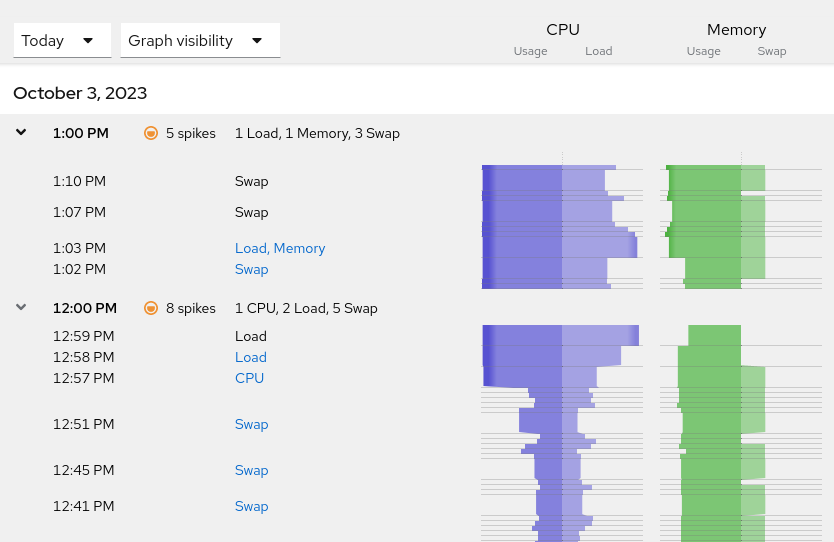Open the Graph visibility dropdown
This screenshot has width=834, height=542.
199,41
